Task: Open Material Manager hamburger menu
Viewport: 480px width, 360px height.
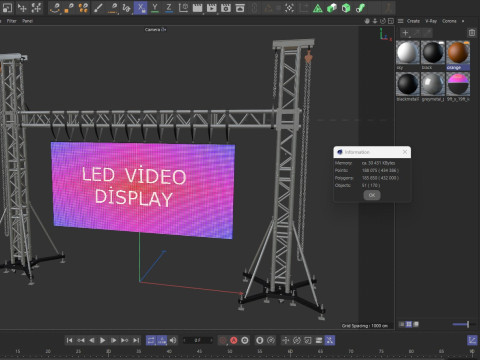Action: coord(400,21)
